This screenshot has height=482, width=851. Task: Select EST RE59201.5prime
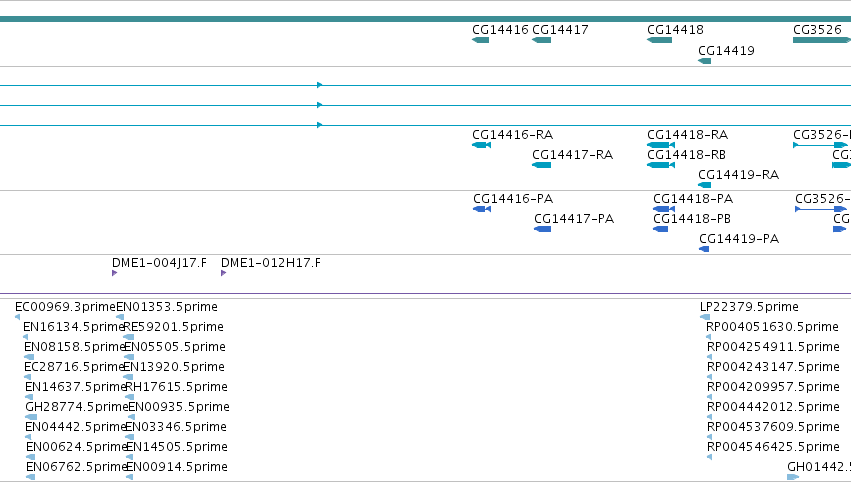174,327
